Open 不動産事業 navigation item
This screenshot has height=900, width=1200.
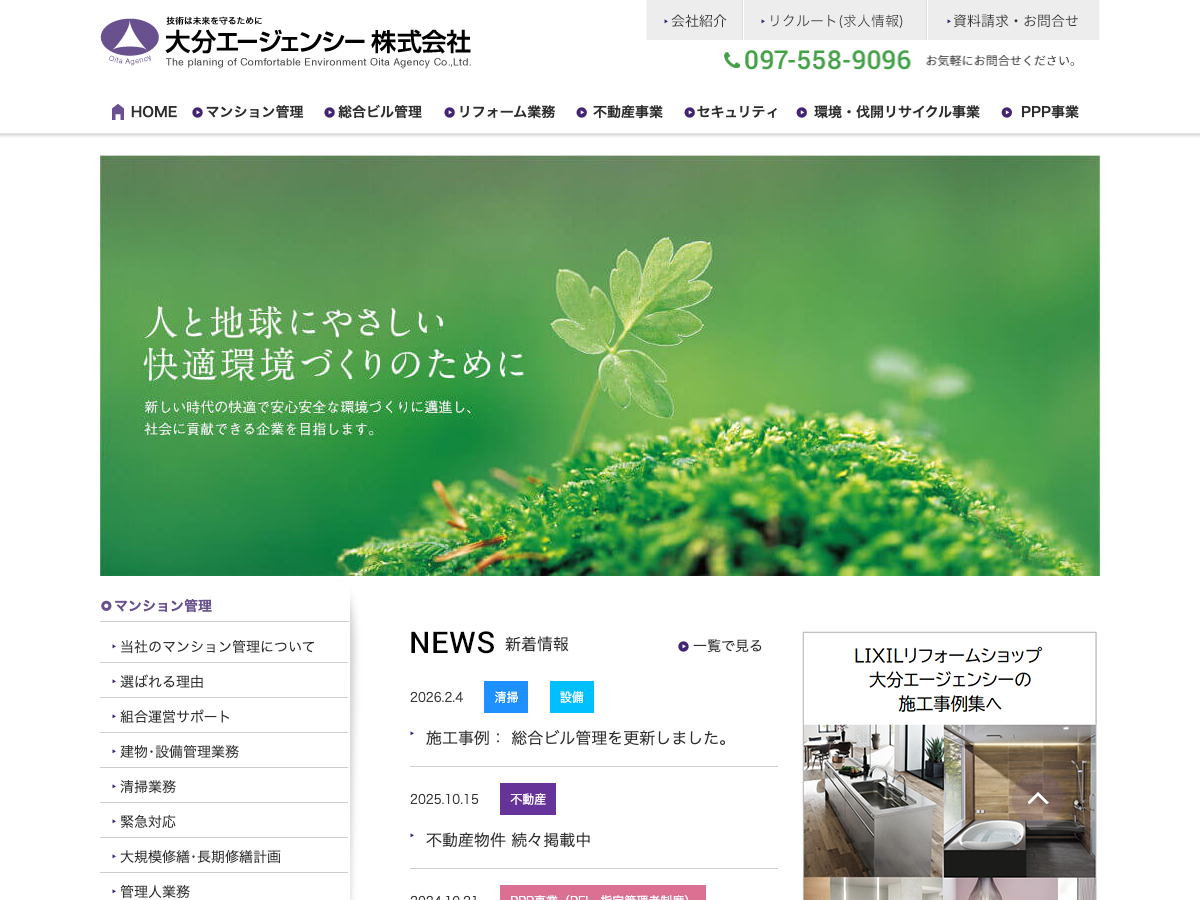click(x=619, y=112)
